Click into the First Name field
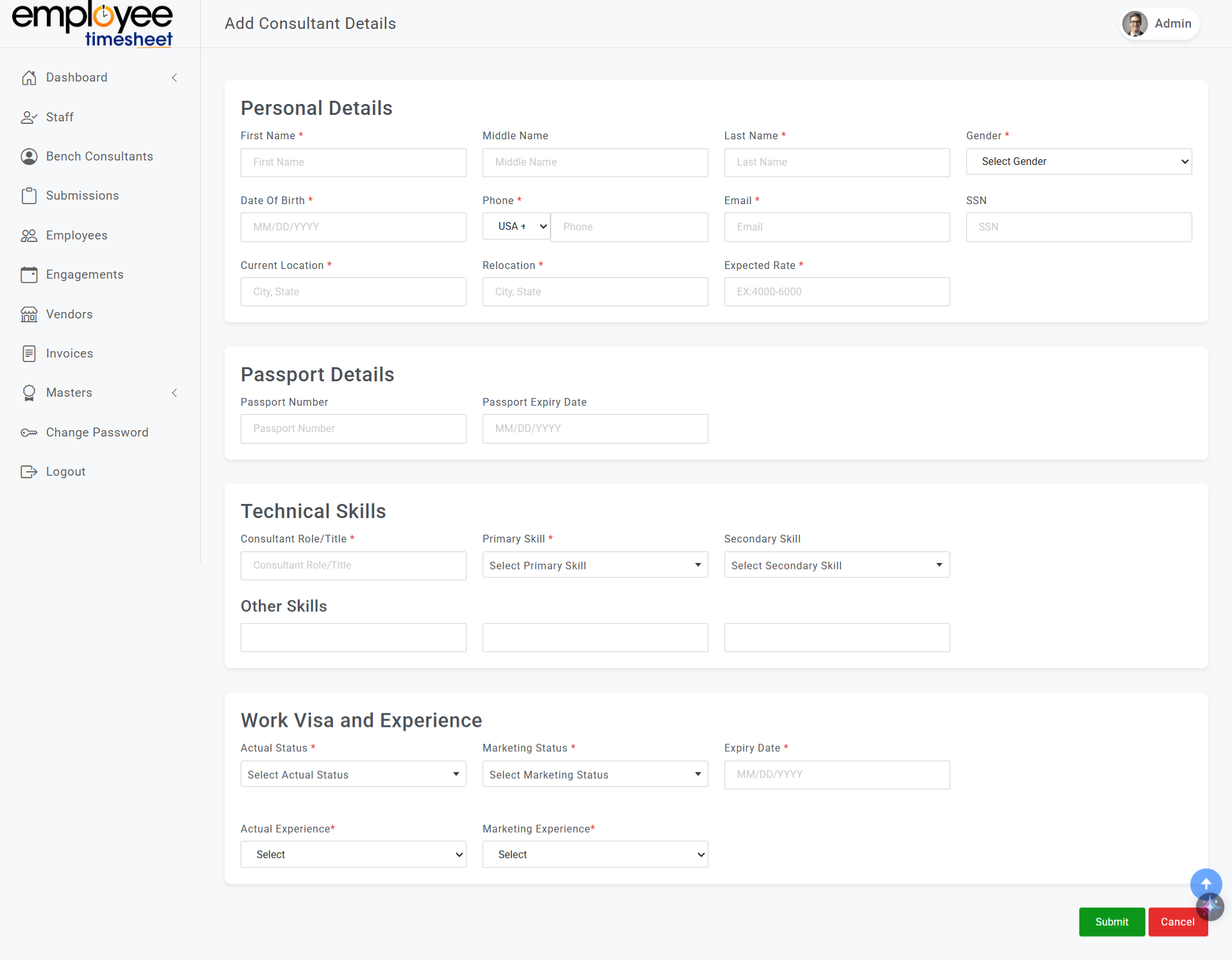The width and height of the screenshot is (1232, 961). (x=353, y=162)
